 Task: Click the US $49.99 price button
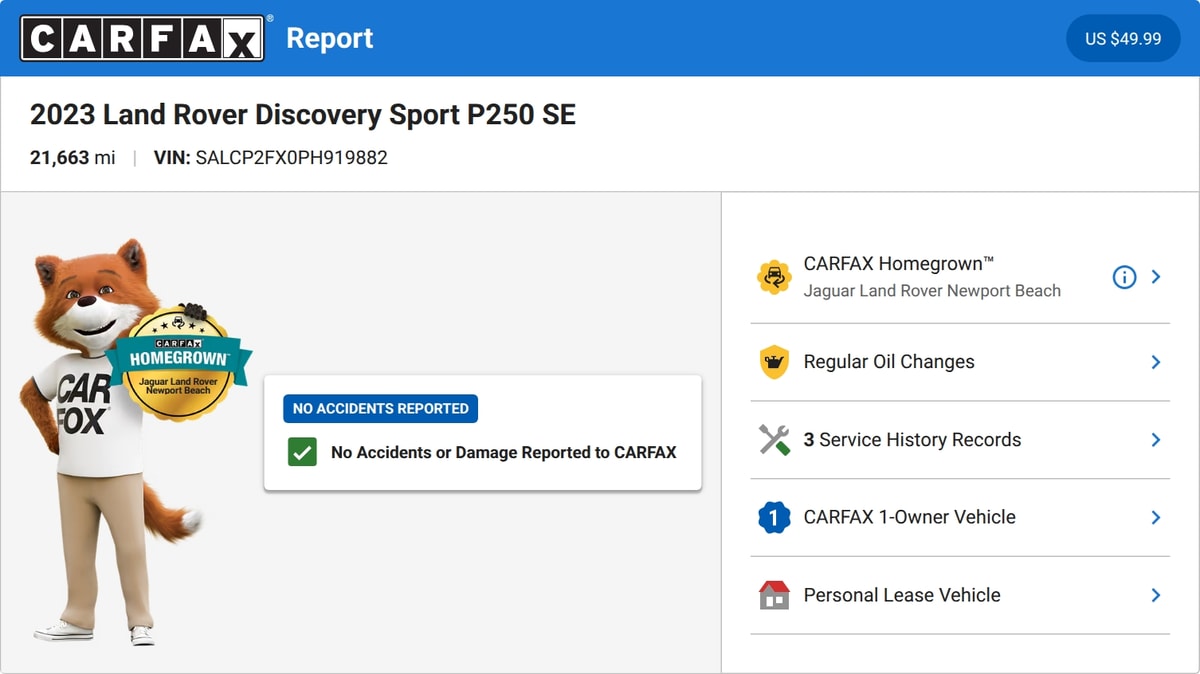click(1123, 39)
